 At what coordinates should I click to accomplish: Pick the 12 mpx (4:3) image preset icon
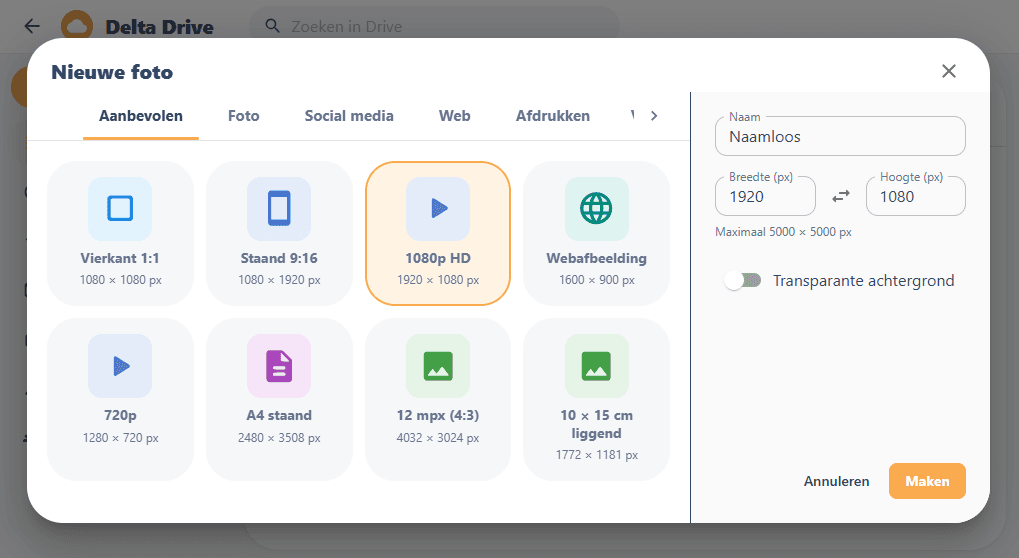pos(438,366)
